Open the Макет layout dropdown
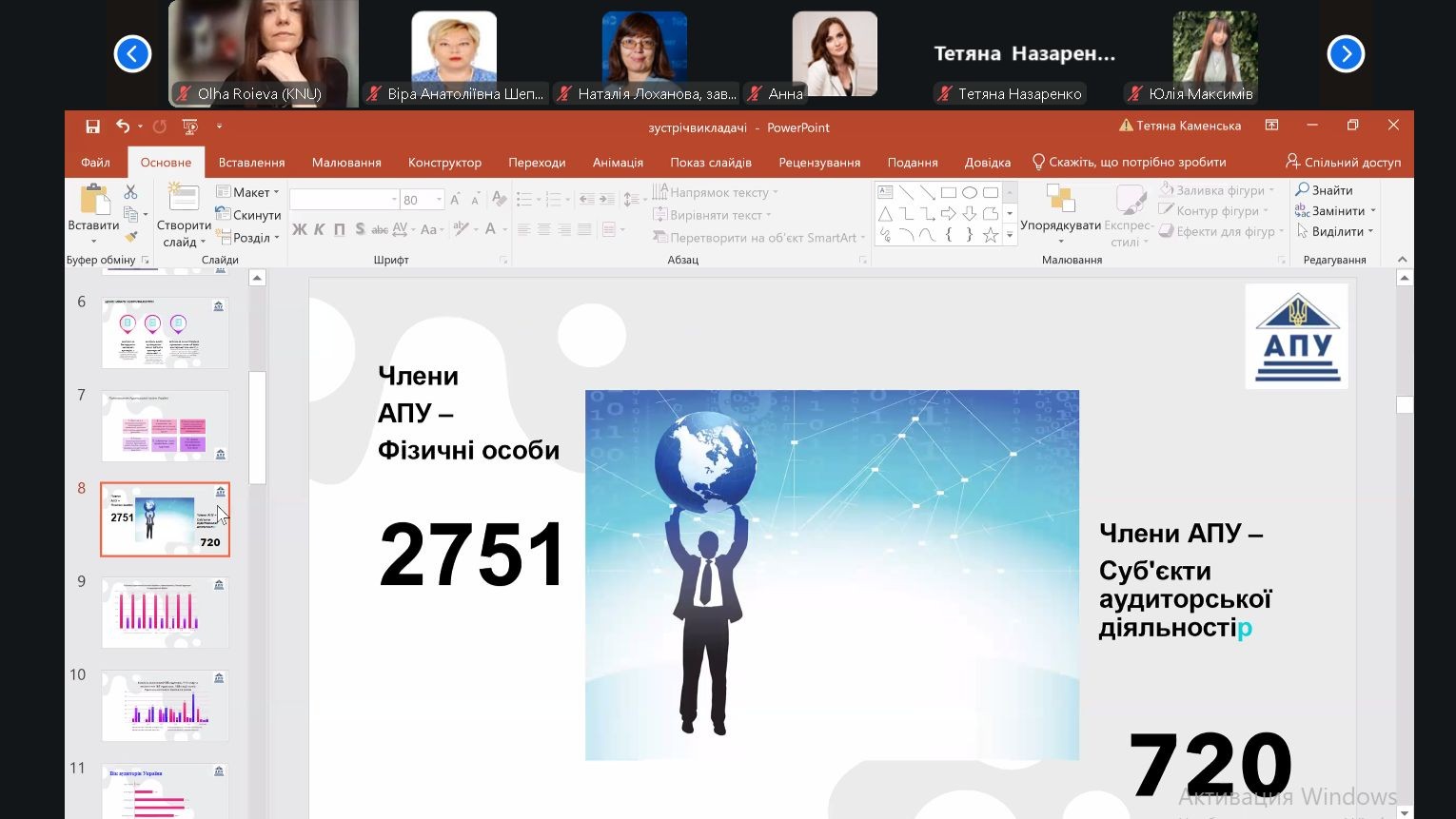The height and width of the screenshot is (819, 1456). tap(249, 192)
